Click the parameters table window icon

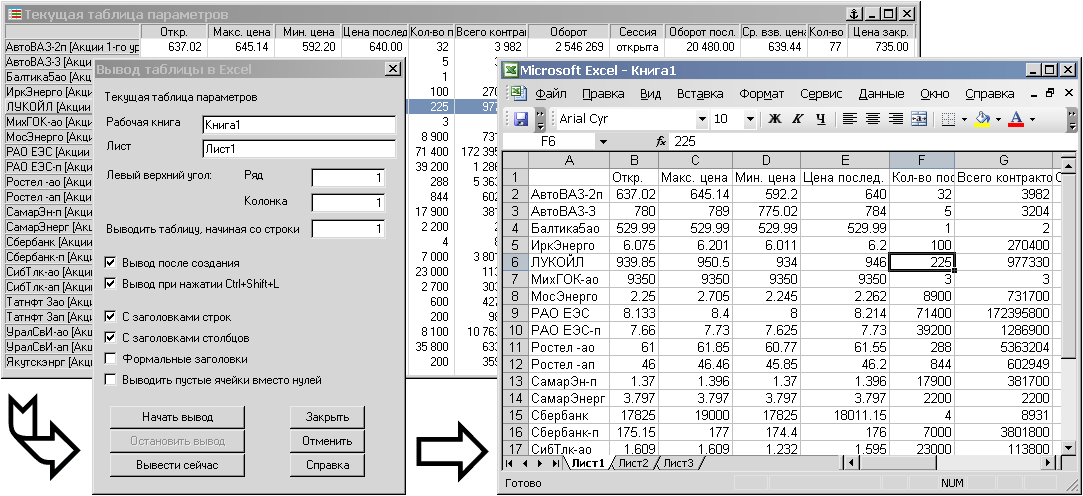tap(14, 14)
